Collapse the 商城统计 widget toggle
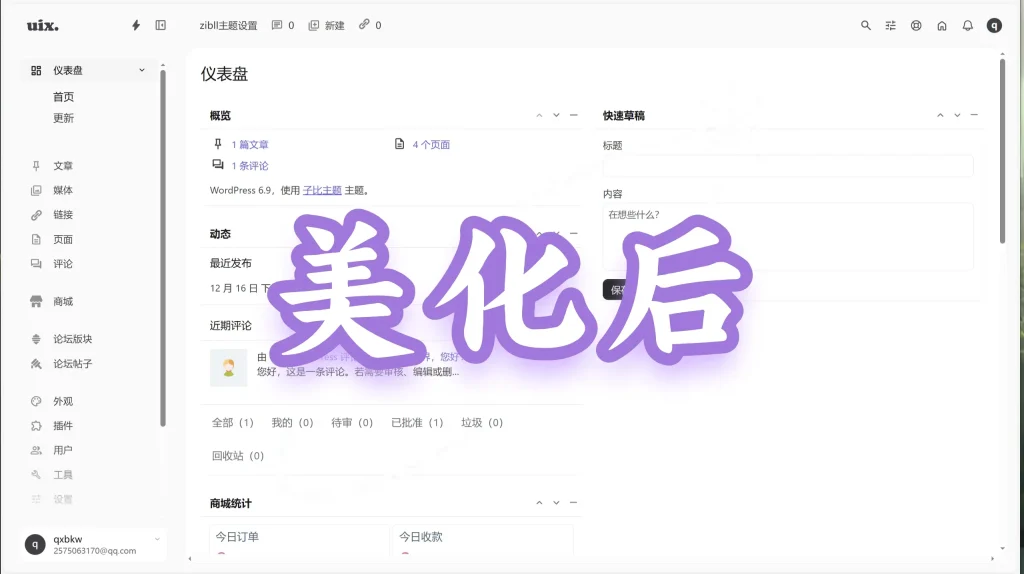Screen dimensions: 1024x574 (x=573, y=503)
